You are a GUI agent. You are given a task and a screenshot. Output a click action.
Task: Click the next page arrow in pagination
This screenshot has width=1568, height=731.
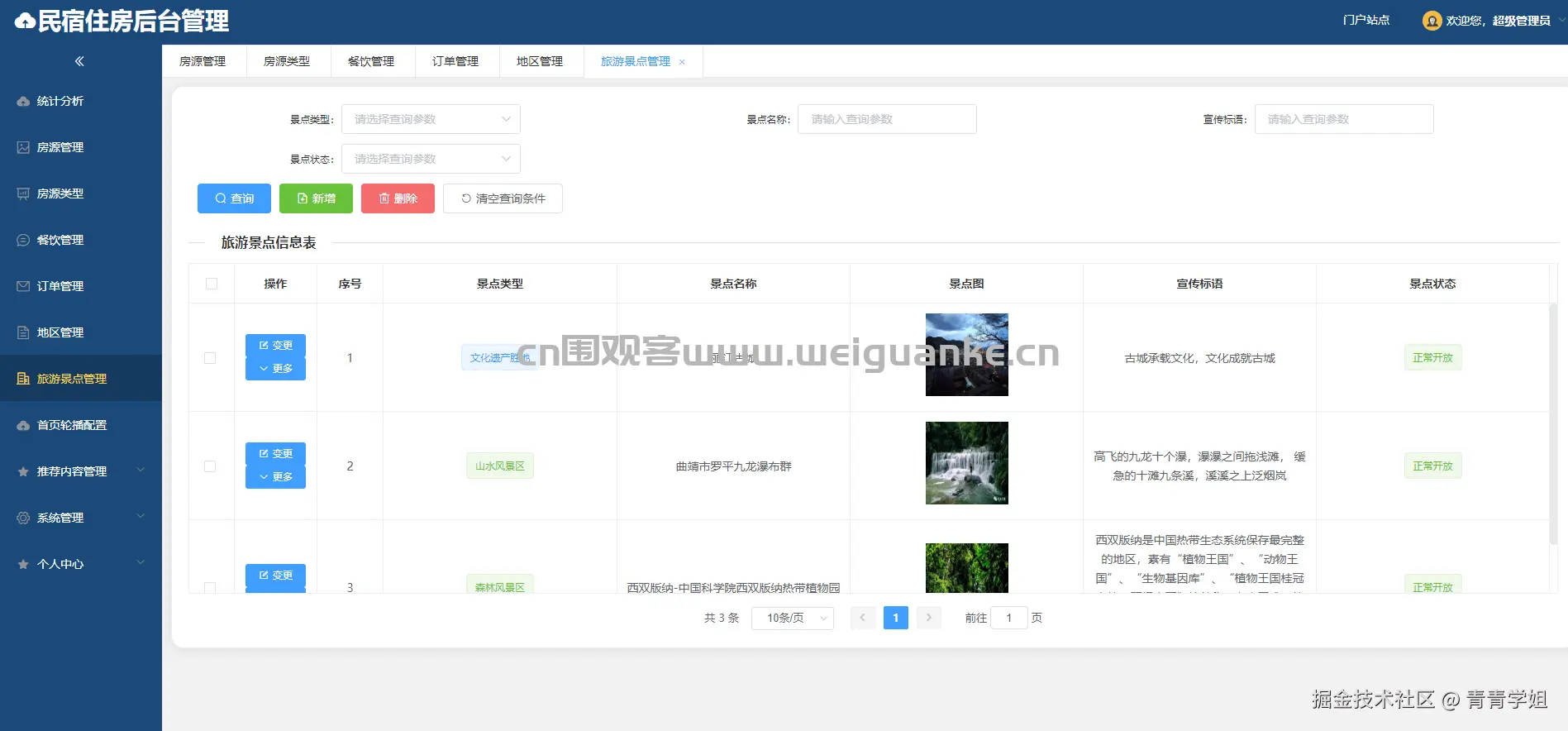(929, 618)
